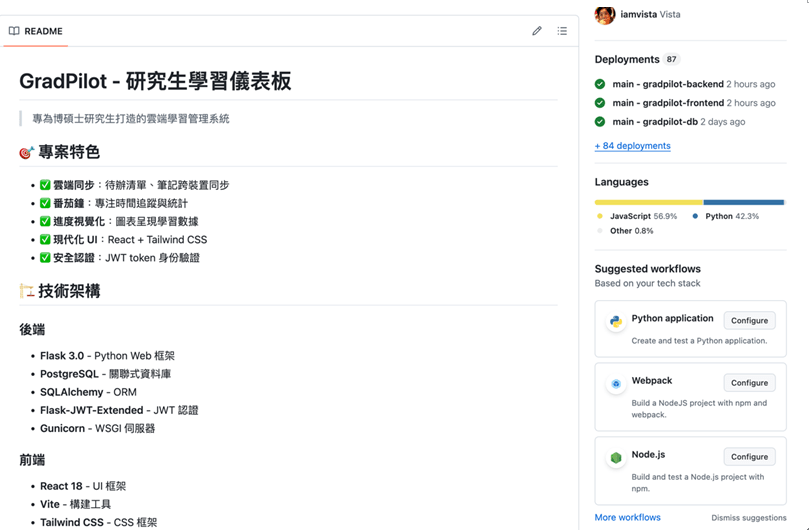Image resolution: width=809 pixels, height=530 pixels.
Task: Click the Suggested workflows heading
Action: pyautogui.click(x=648, y=269)
